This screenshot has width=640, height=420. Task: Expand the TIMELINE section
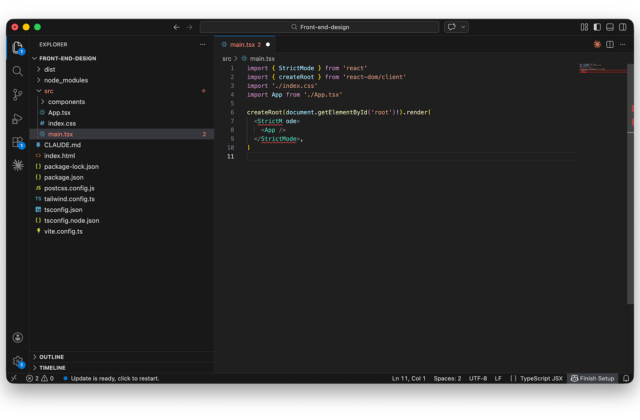point(122,368)
